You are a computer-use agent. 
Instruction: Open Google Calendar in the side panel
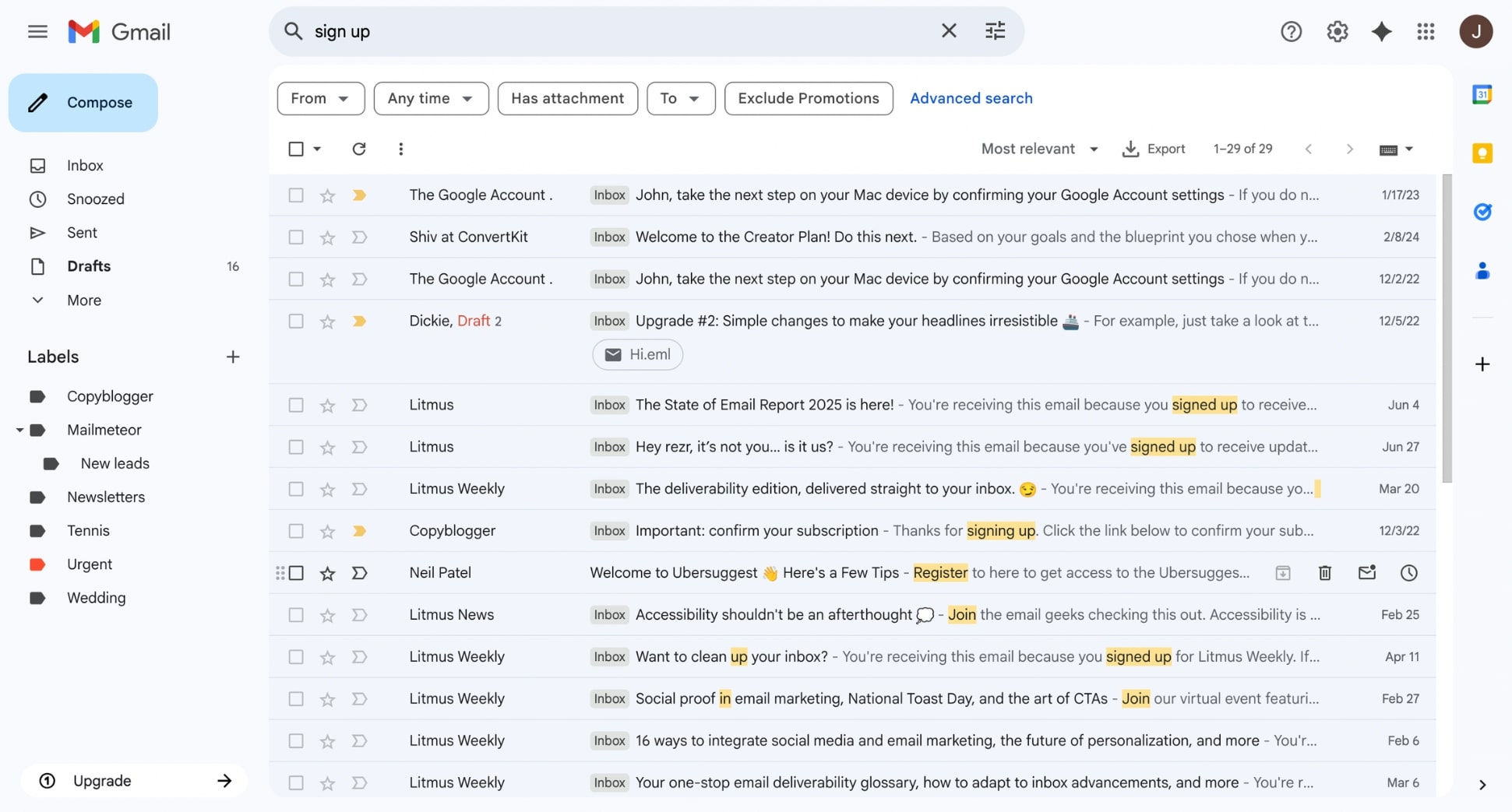1482,93
